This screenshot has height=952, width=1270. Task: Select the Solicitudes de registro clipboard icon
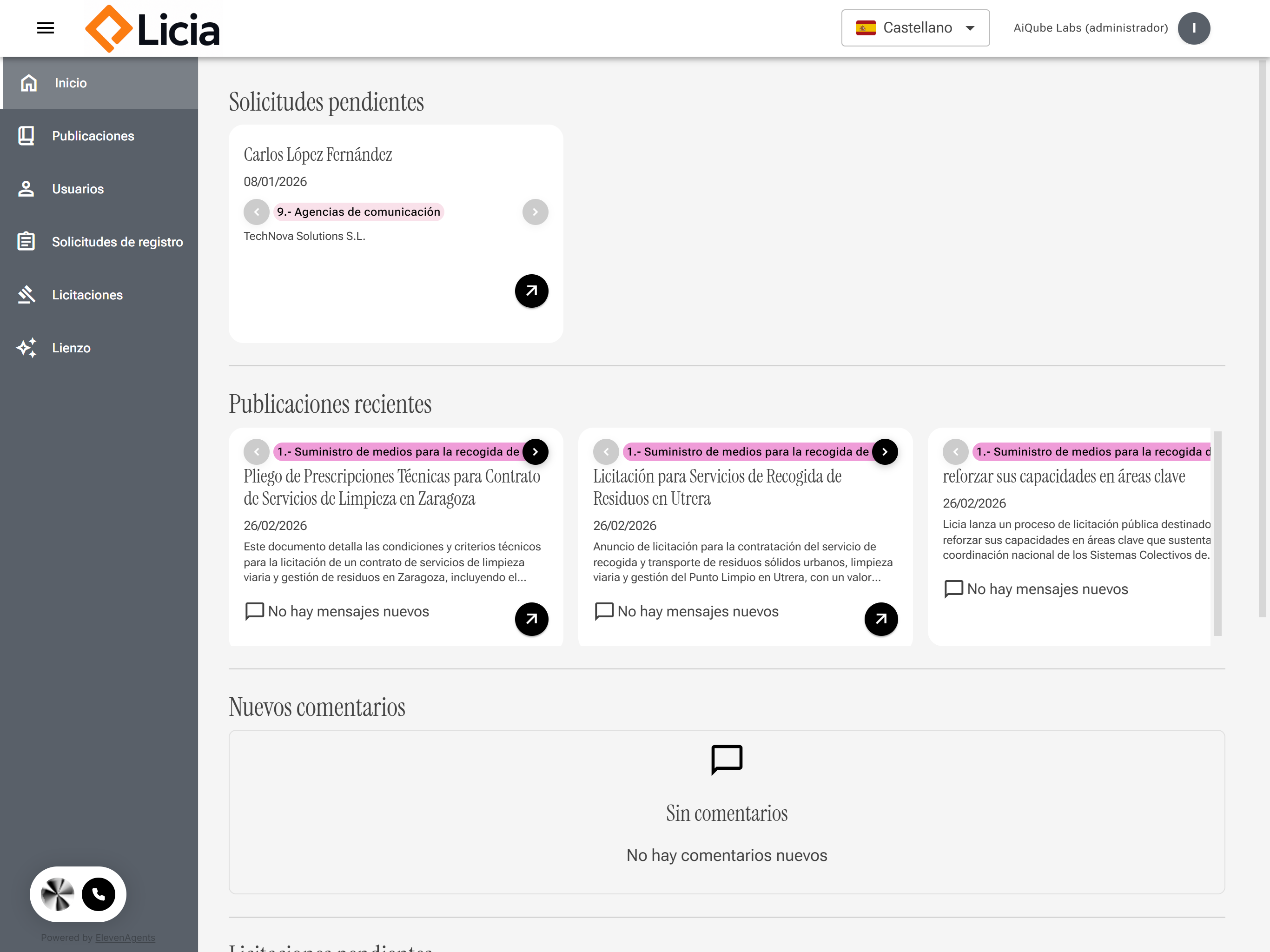(26, 241)
